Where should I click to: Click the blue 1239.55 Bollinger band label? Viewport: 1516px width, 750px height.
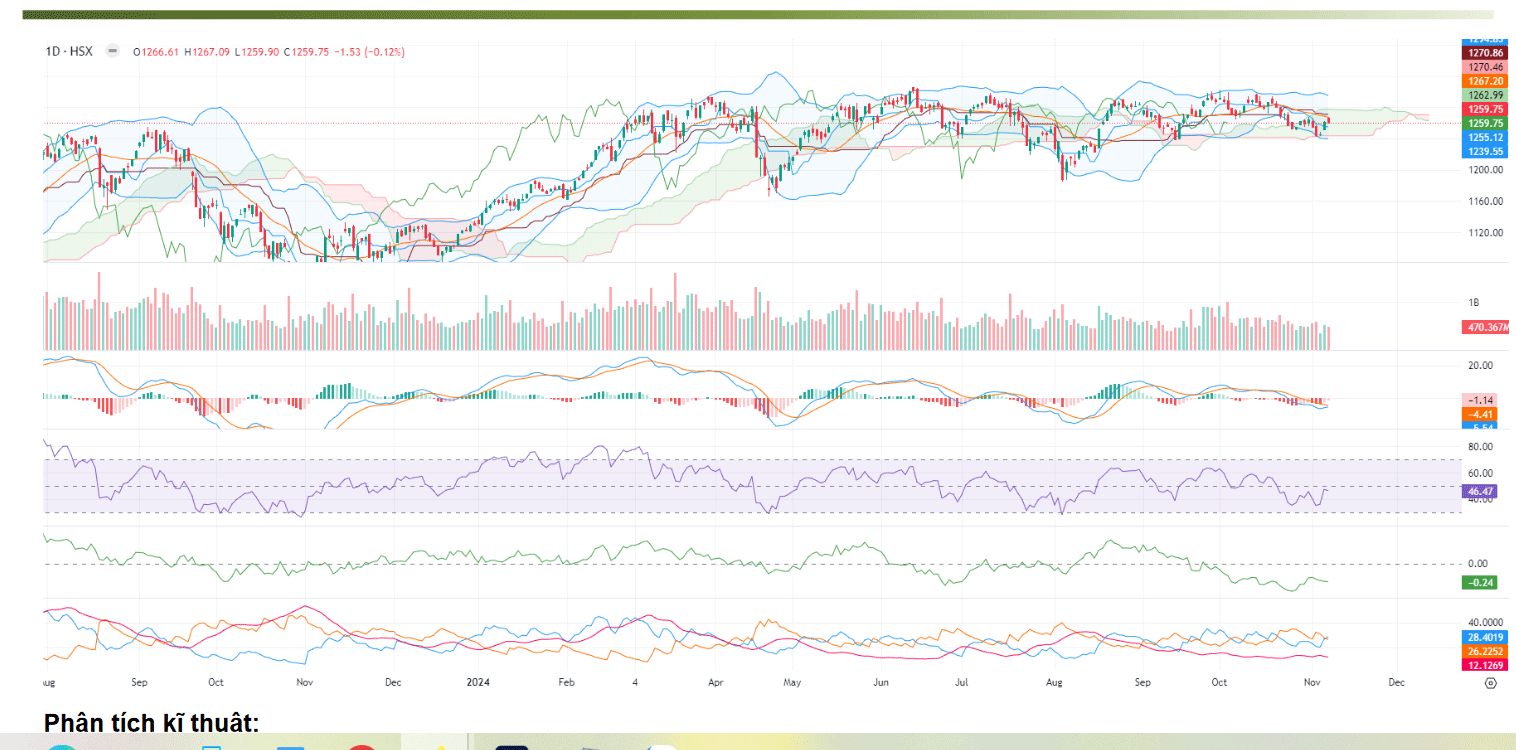[1485, 151]
